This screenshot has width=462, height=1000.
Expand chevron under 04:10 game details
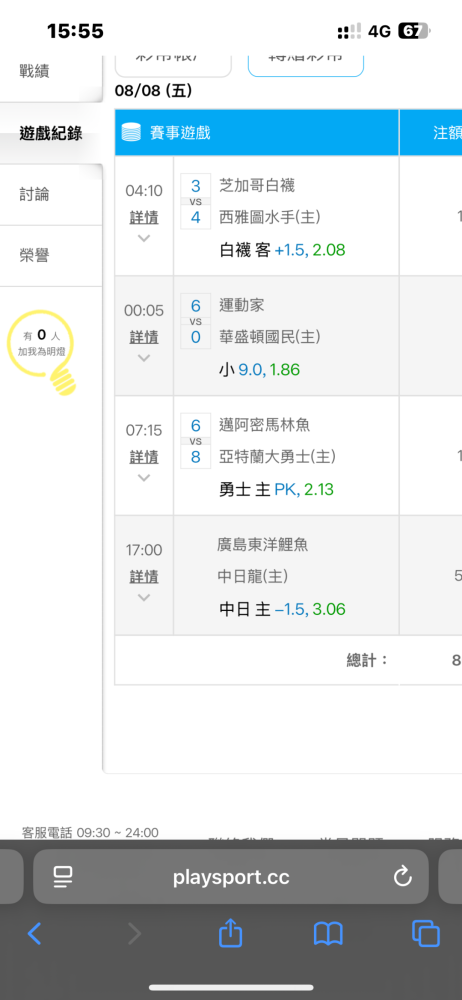[144, 238]
